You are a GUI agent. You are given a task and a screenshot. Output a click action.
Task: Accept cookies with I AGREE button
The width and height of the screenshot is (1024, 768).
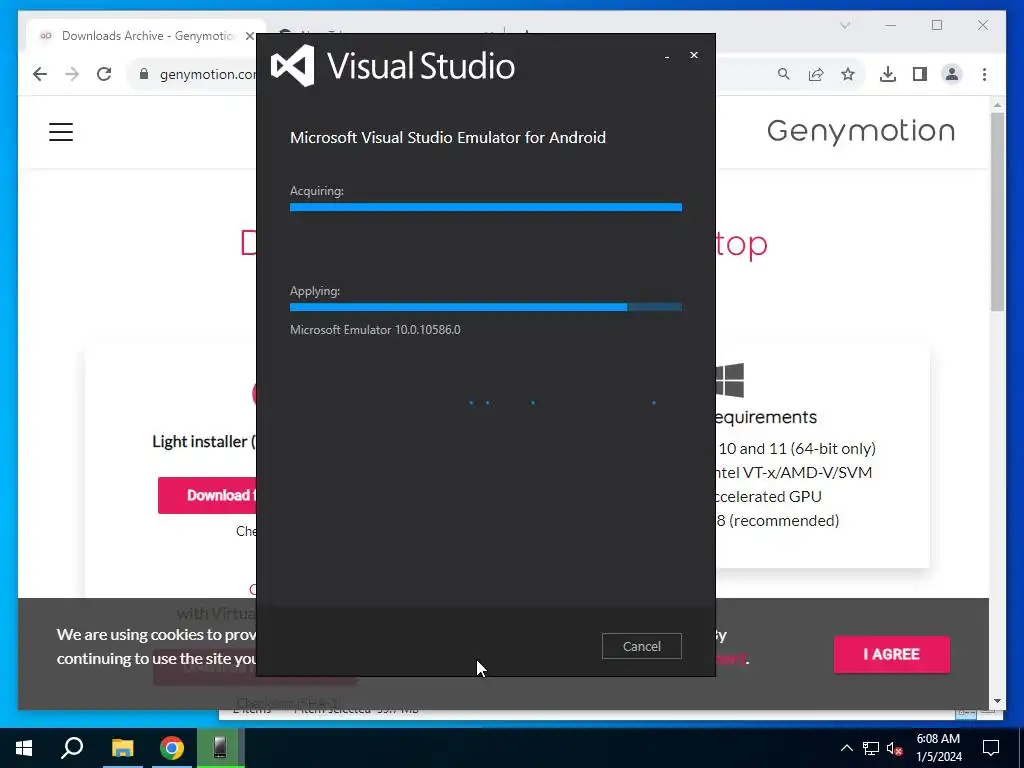pos(891,654)
